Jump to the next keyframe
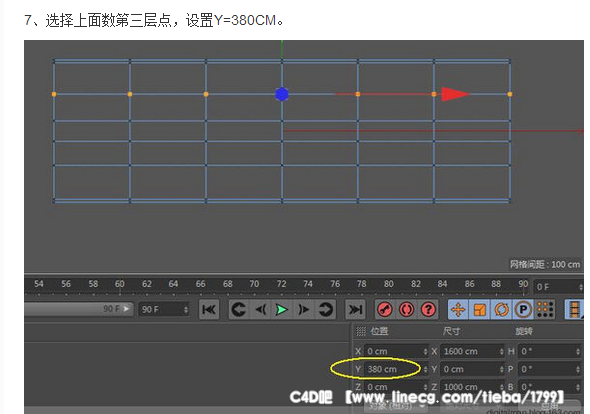 point(325,309)
